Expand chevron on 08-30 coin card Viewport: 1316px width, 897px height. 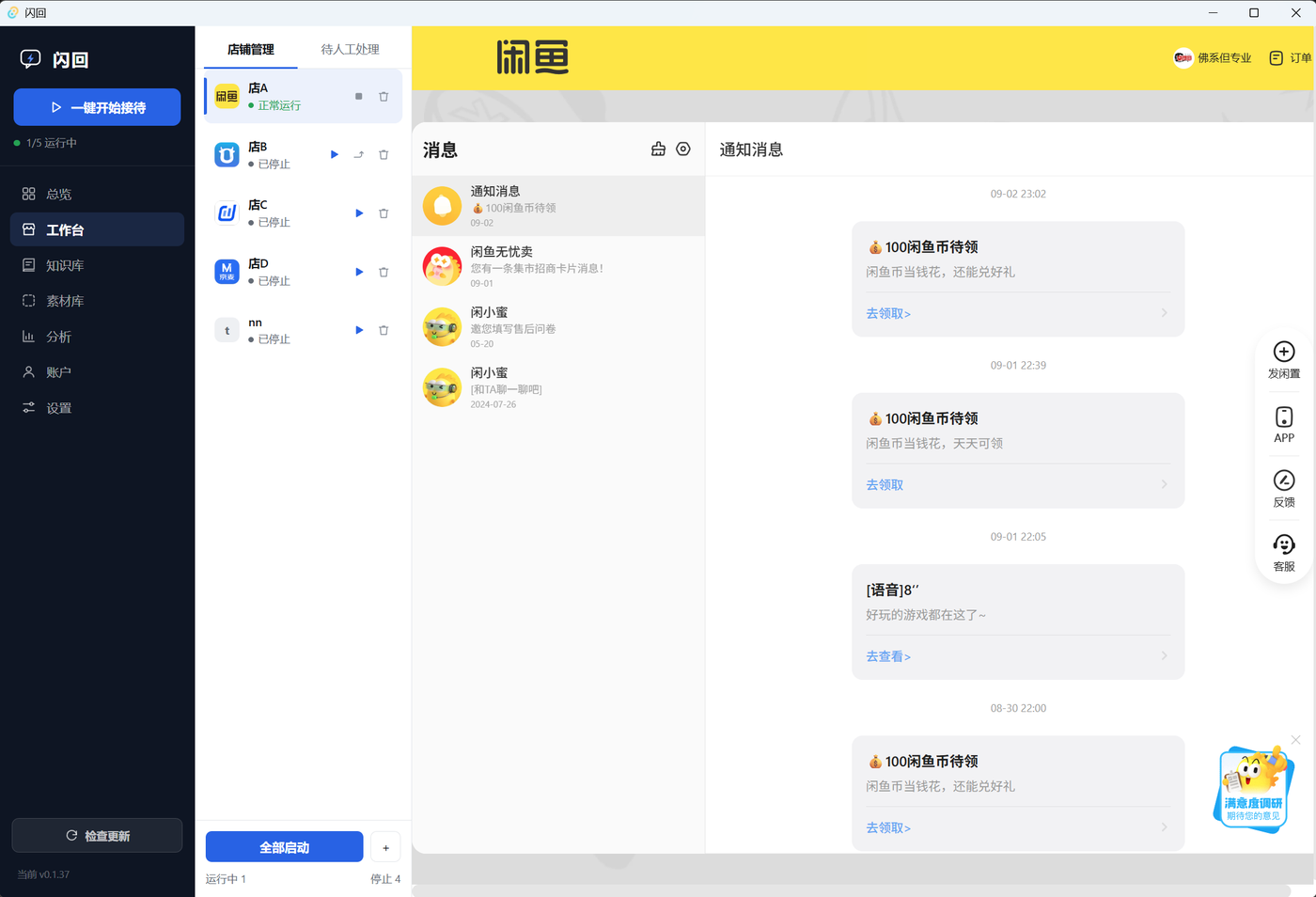pyautogui.click(x=1164, y=827)
